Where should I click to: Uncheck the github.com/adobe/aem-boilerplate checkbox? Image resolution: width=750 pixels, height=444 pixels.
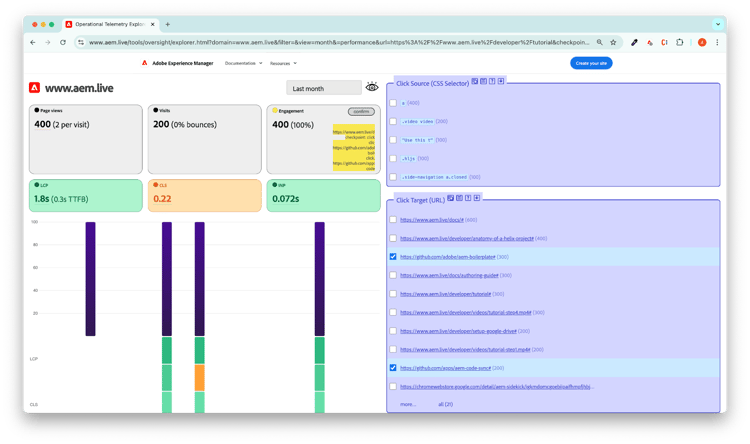tap(394, 256)
